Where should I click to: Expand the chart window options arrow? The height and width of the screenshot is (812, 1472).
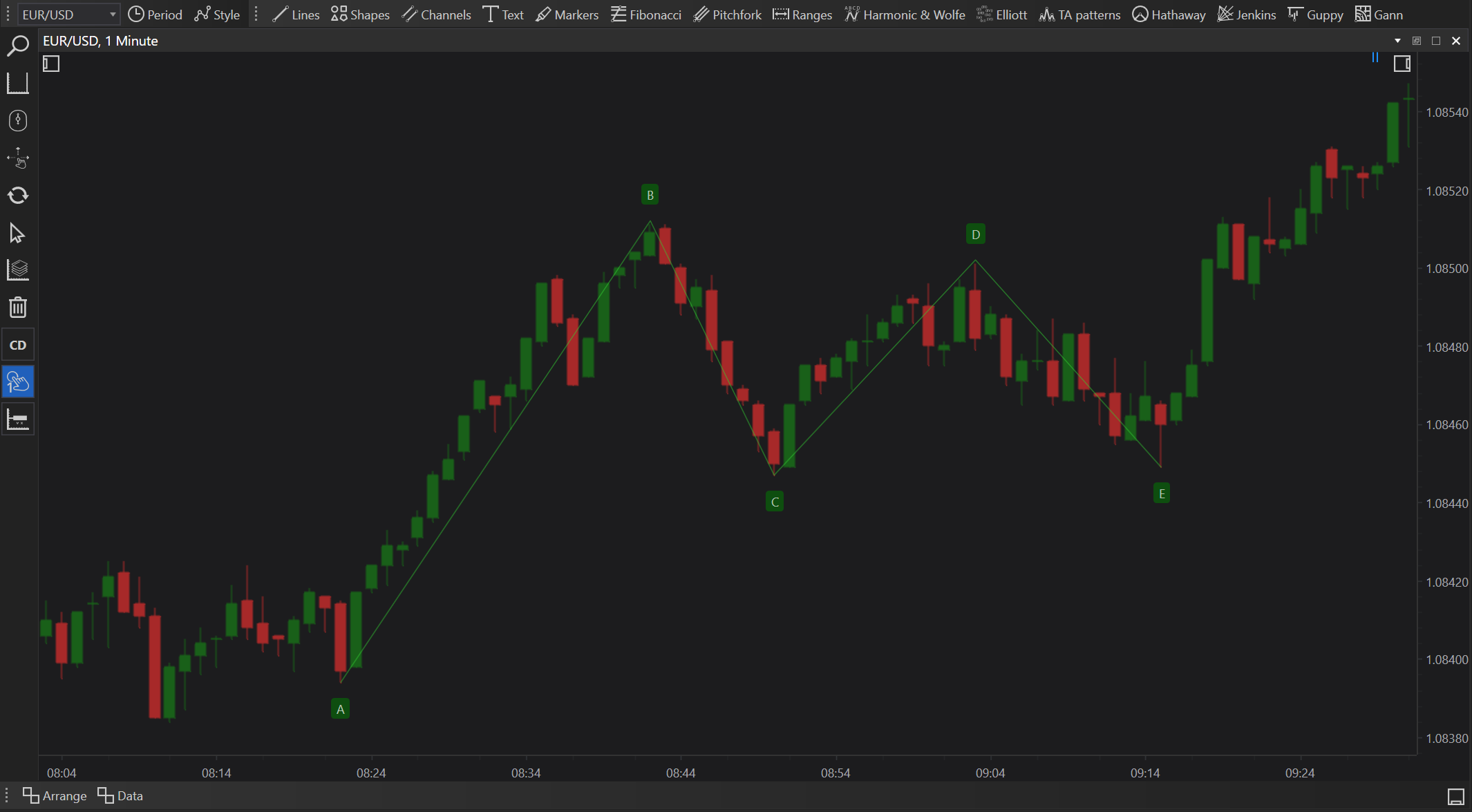coord(1397,41)
